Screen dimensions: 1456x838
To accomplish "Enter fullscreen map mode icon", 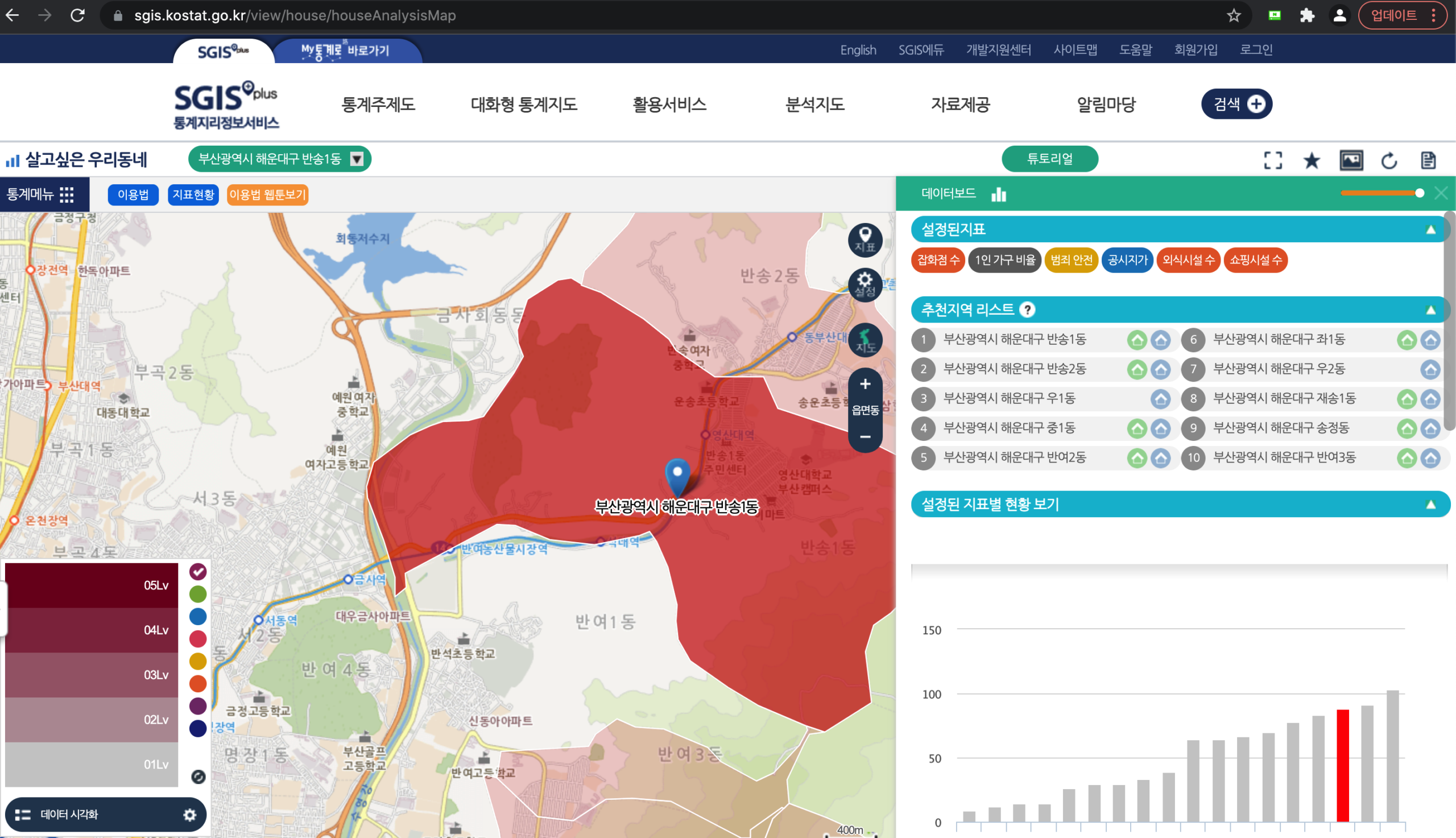I will pos(1272,160).
